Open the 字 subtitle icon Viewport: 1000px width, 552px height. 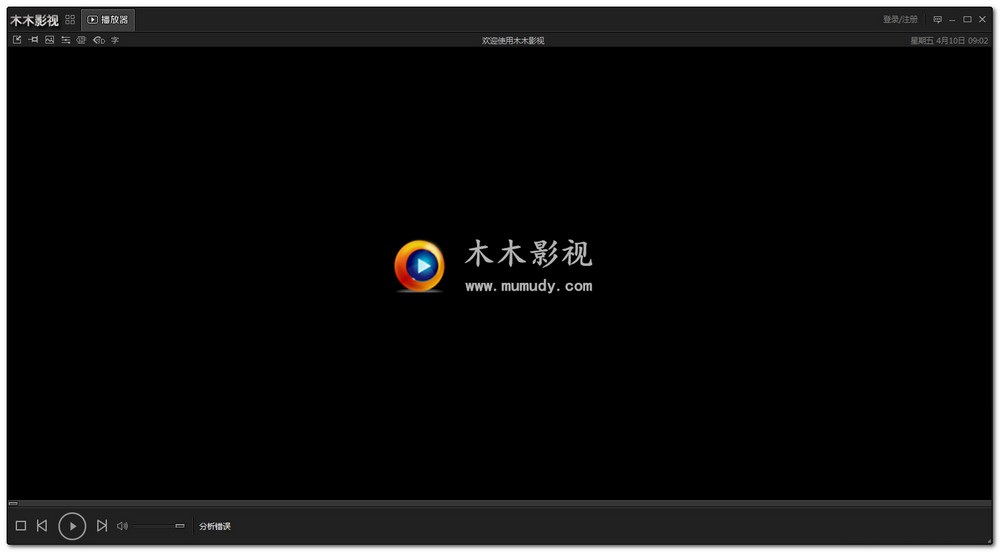click(x=115, y=40)
